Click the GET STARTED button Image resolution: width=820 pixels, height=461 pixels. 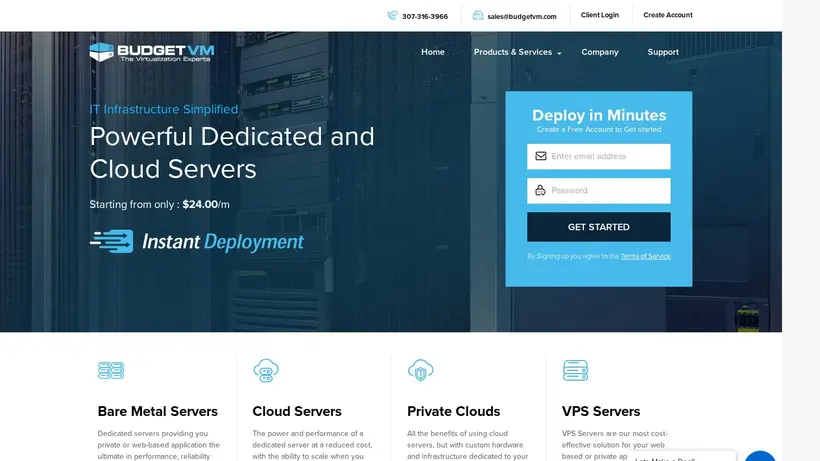point(599,227)
